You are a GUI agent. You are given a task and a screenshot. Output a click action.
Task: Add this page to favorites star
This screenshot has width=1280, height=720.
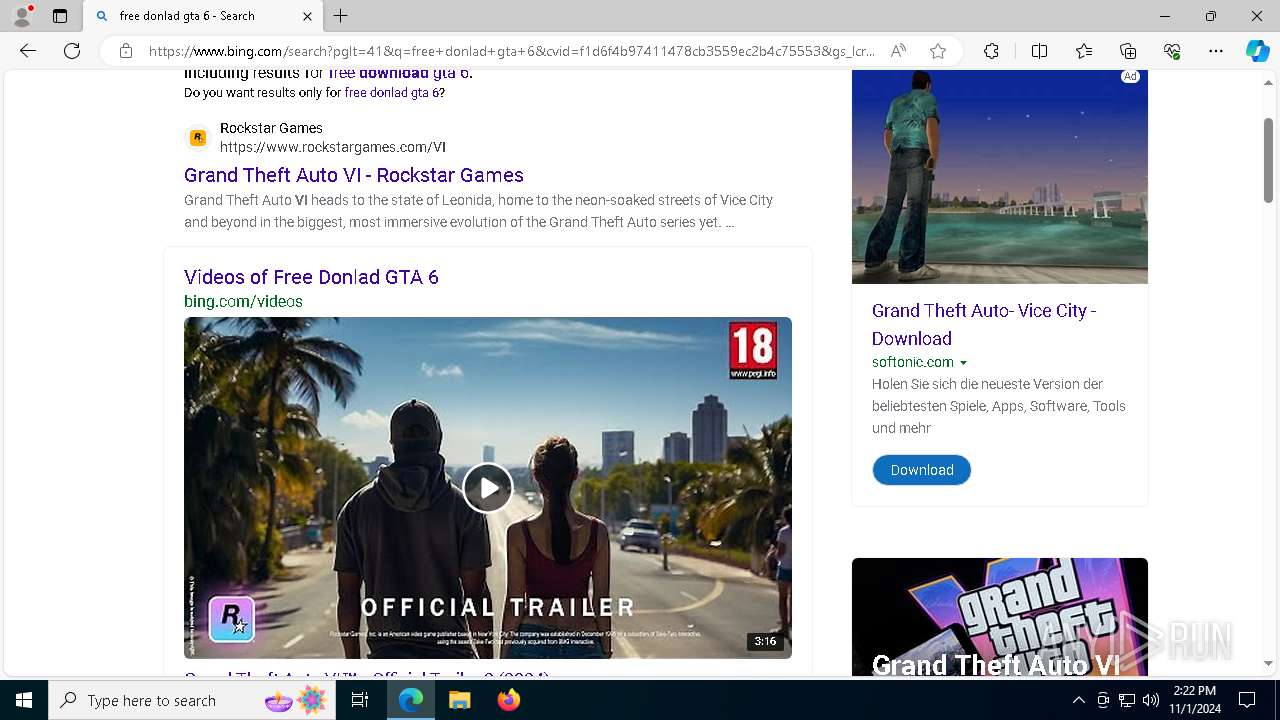pyautogui.click(x=938, y=51)
